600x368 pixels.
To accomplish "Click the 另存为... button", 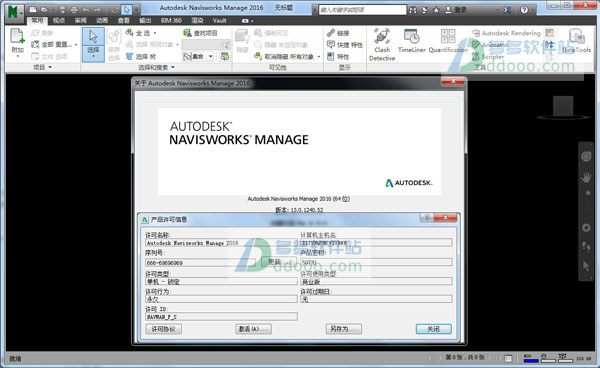I will 344,329.
